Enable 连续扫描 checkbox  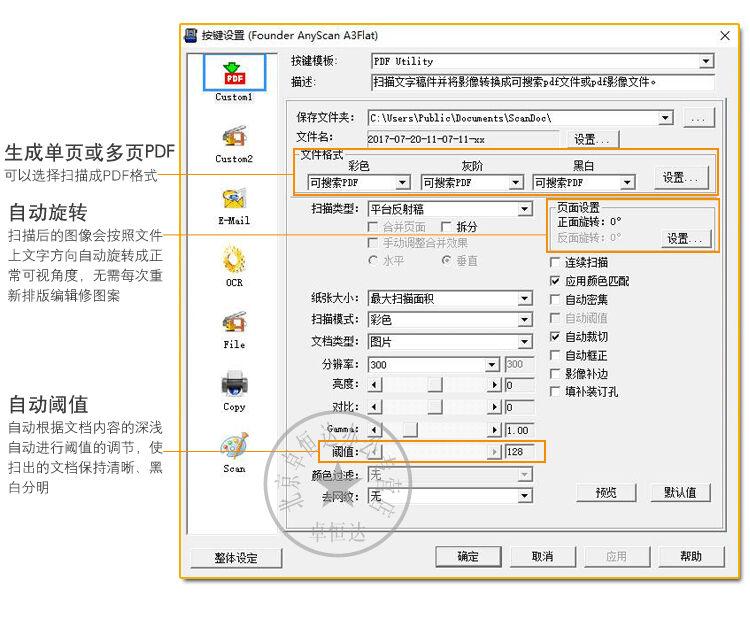pos(555,262)
